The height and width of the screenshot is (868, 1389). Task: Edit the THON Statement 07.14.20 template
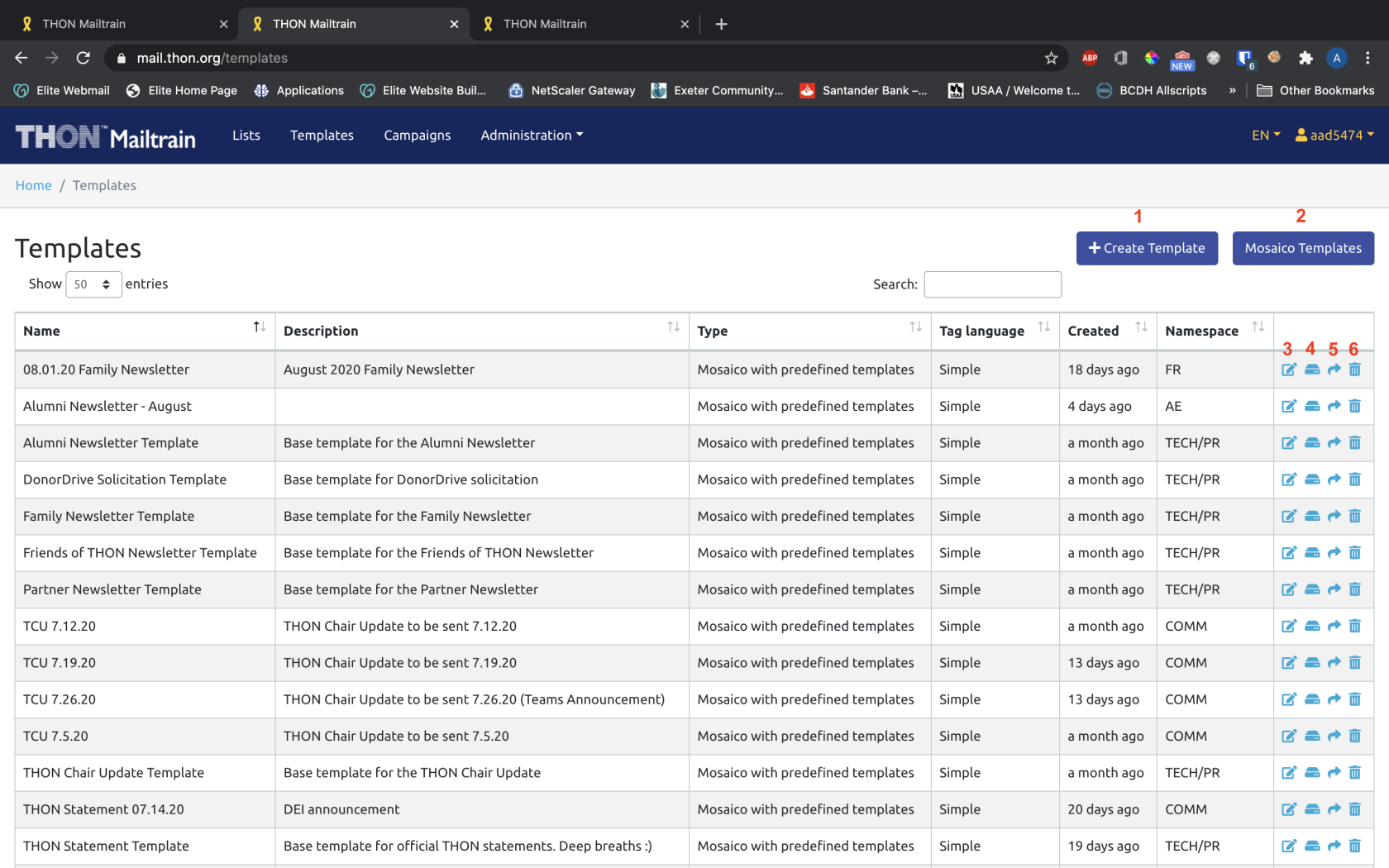(x=1289, y=809)
